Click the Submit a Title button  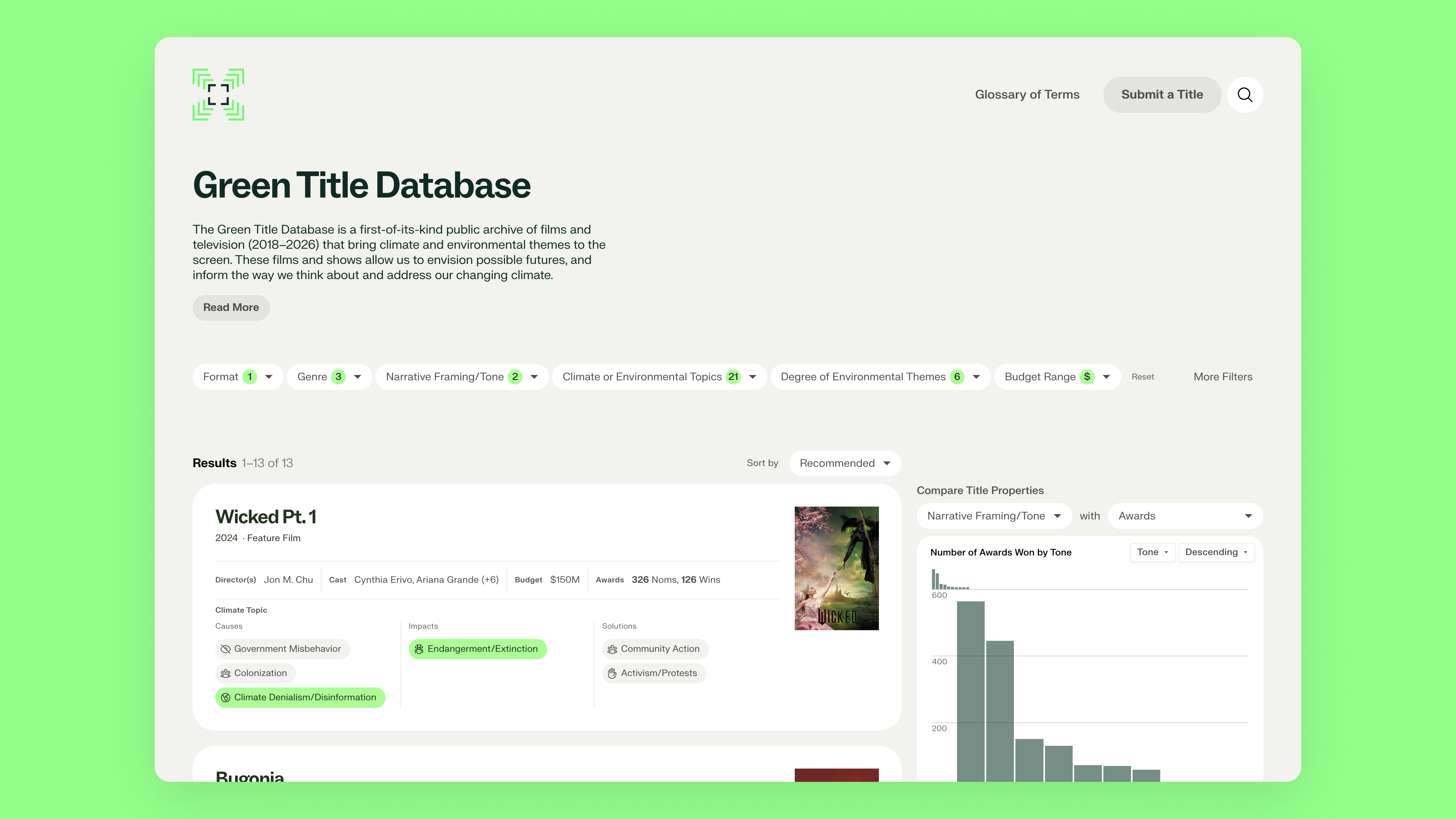coord(1162,94)
